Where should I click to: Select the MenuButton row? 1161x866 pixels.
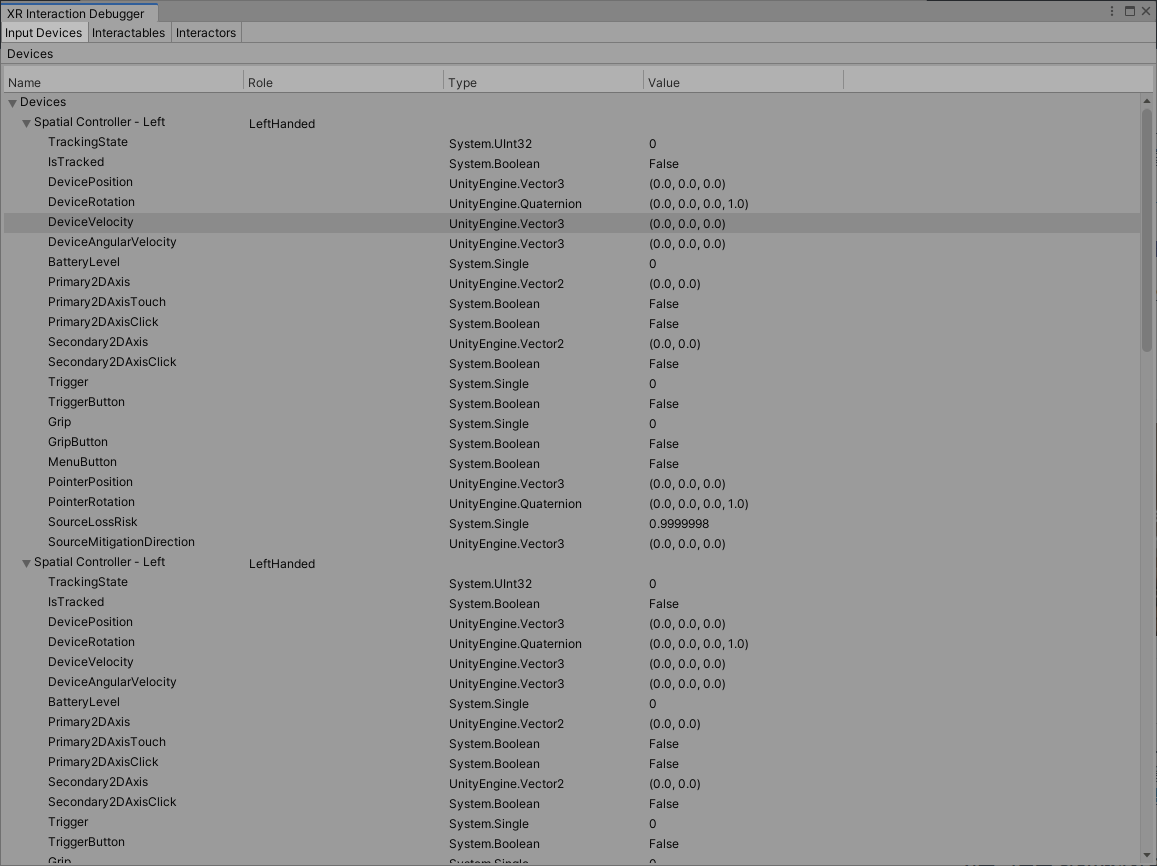click(x=572, y=463)
